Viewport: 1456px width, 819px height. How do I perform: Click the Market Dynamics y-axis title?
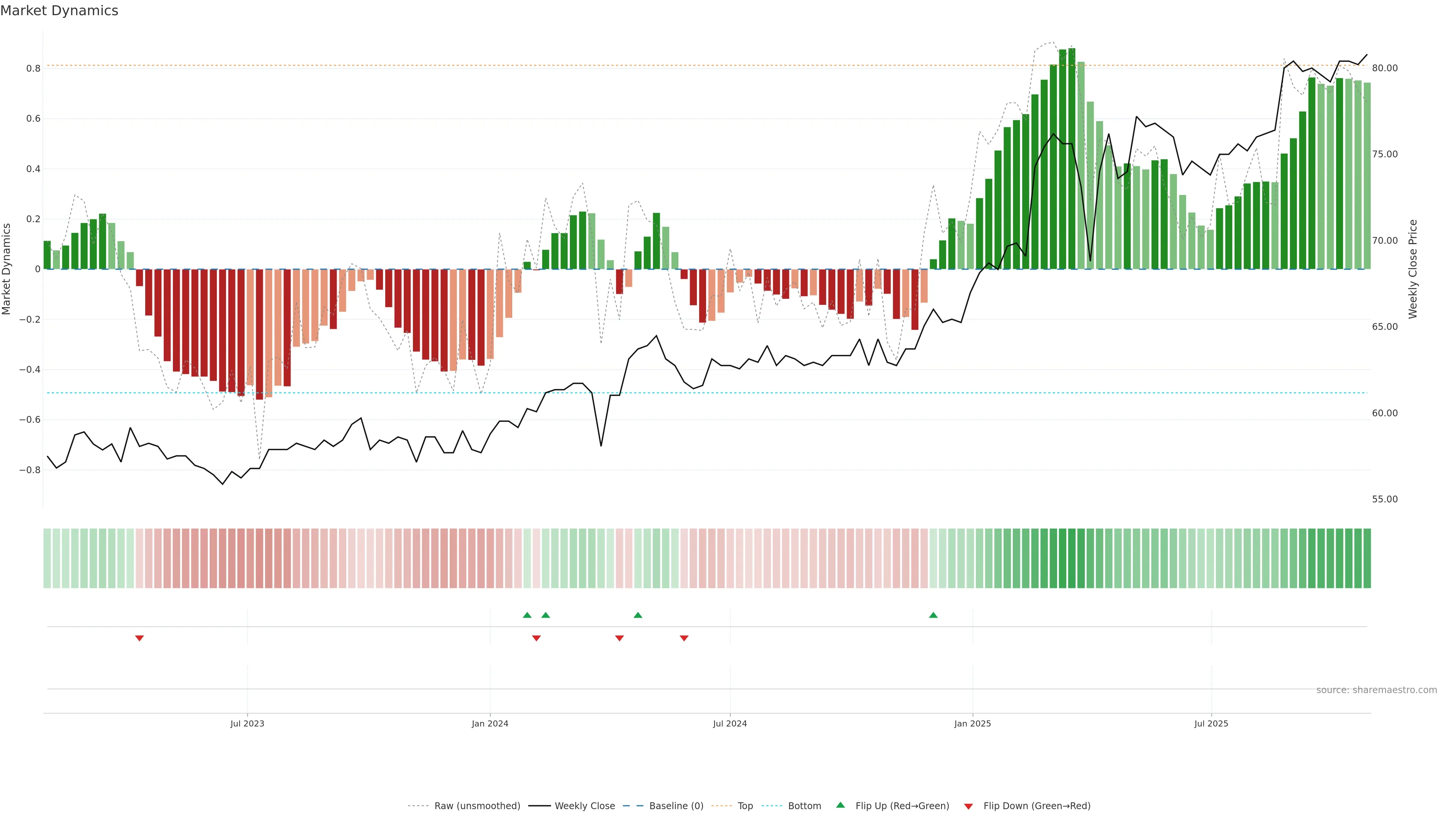click(x=7, y=269)
